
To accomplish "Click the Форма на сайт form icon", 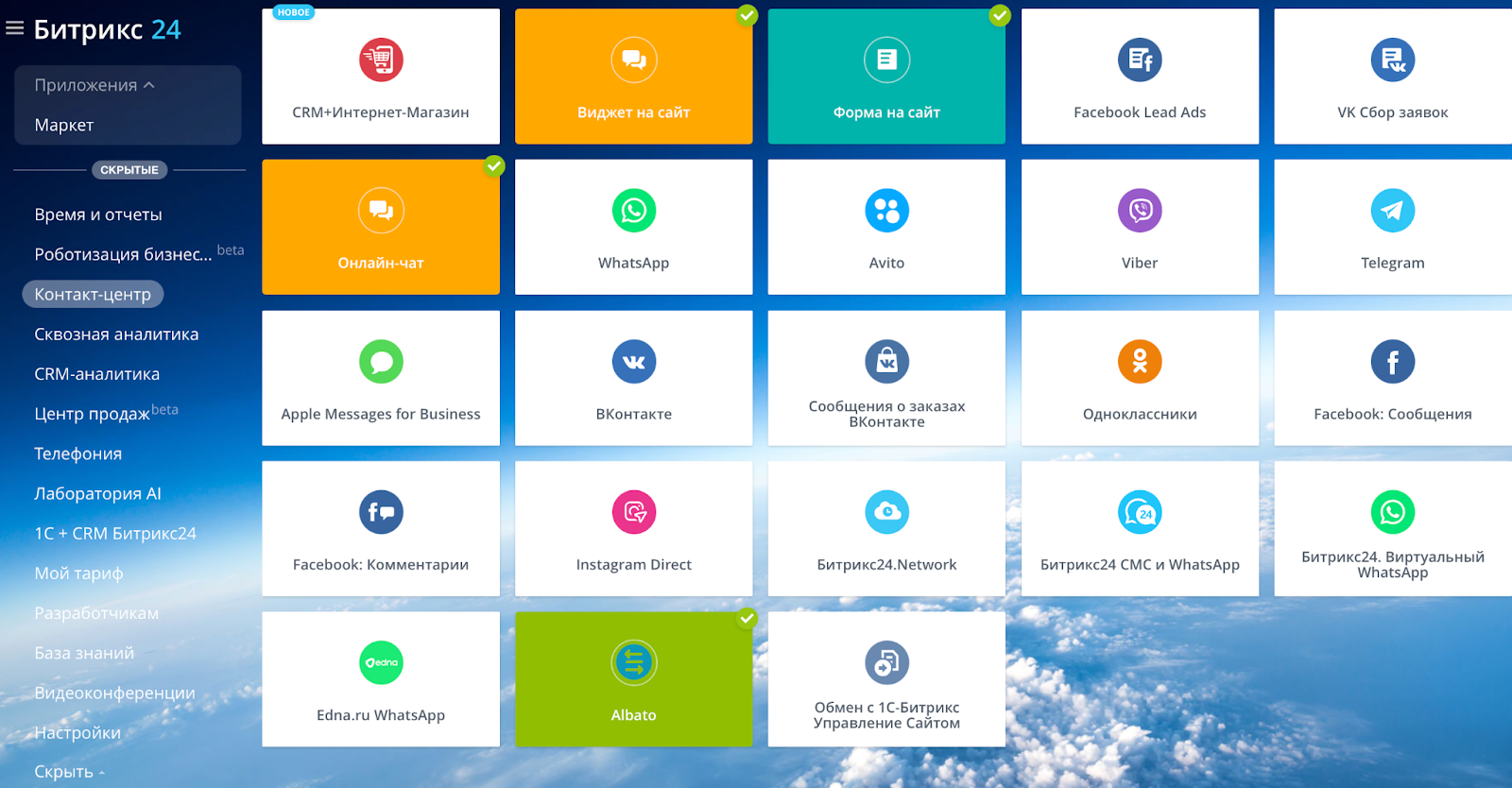I will [886, 60].
